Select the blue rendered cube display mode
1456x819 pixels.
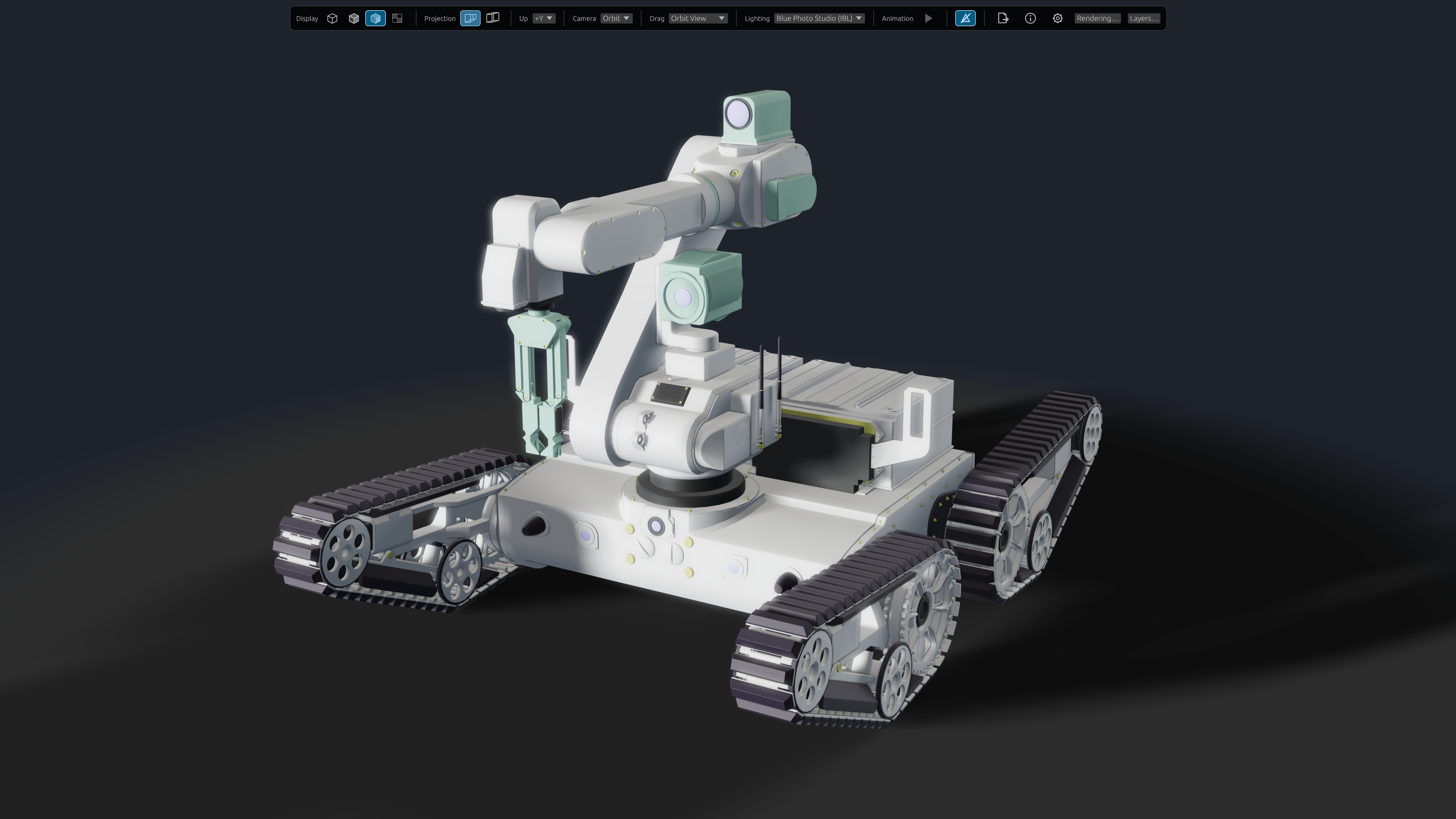[x=375, y=18]
